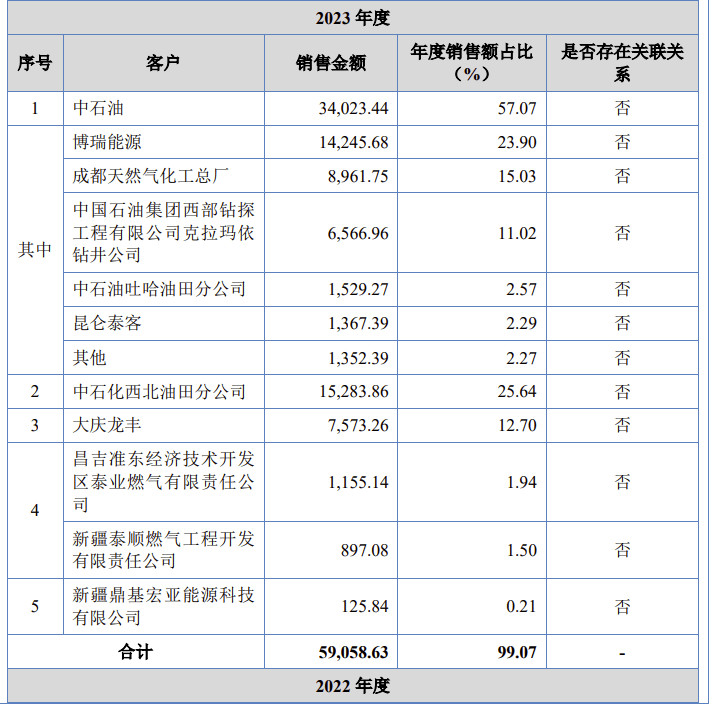Click the '销售金额' column header
The width and height of the screenshot is (713, 704).
[331, 63]
